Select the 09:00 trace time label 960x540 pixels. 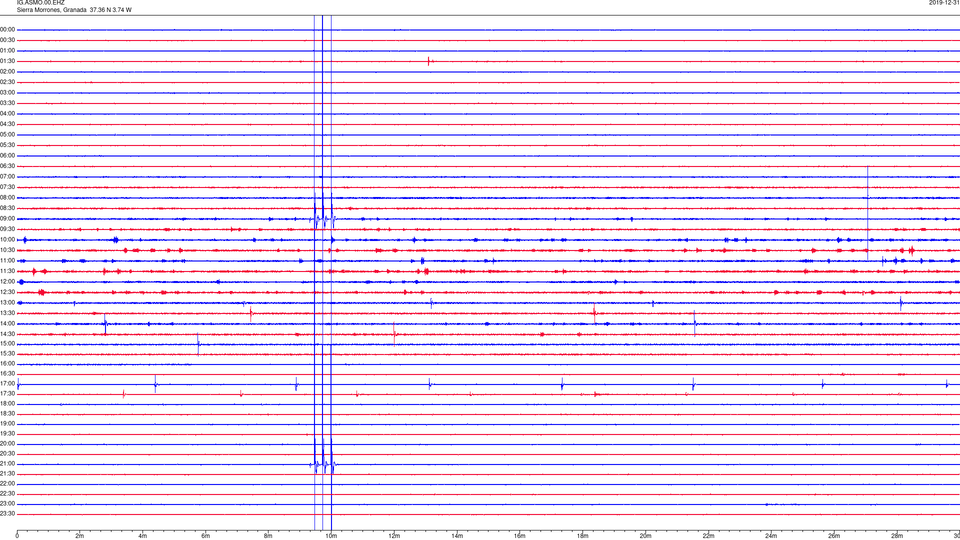(x=7, y=219)
